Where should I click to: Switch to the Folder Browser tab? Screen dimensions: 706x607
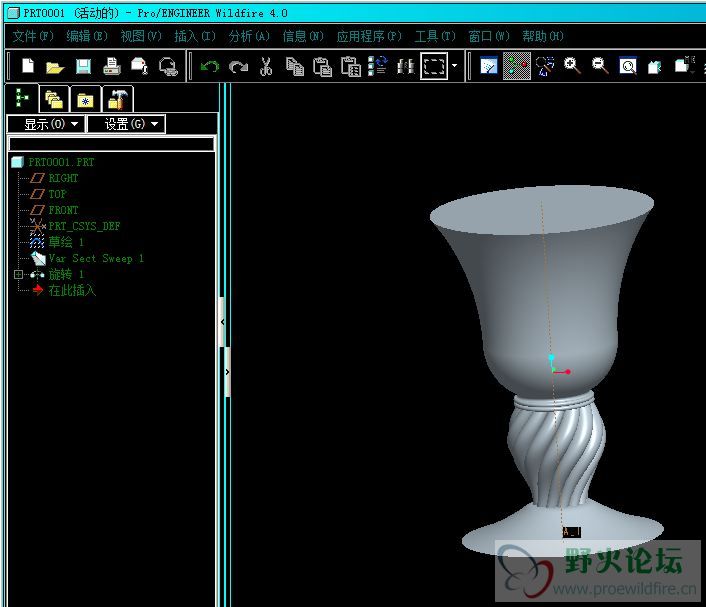point(54,100)
